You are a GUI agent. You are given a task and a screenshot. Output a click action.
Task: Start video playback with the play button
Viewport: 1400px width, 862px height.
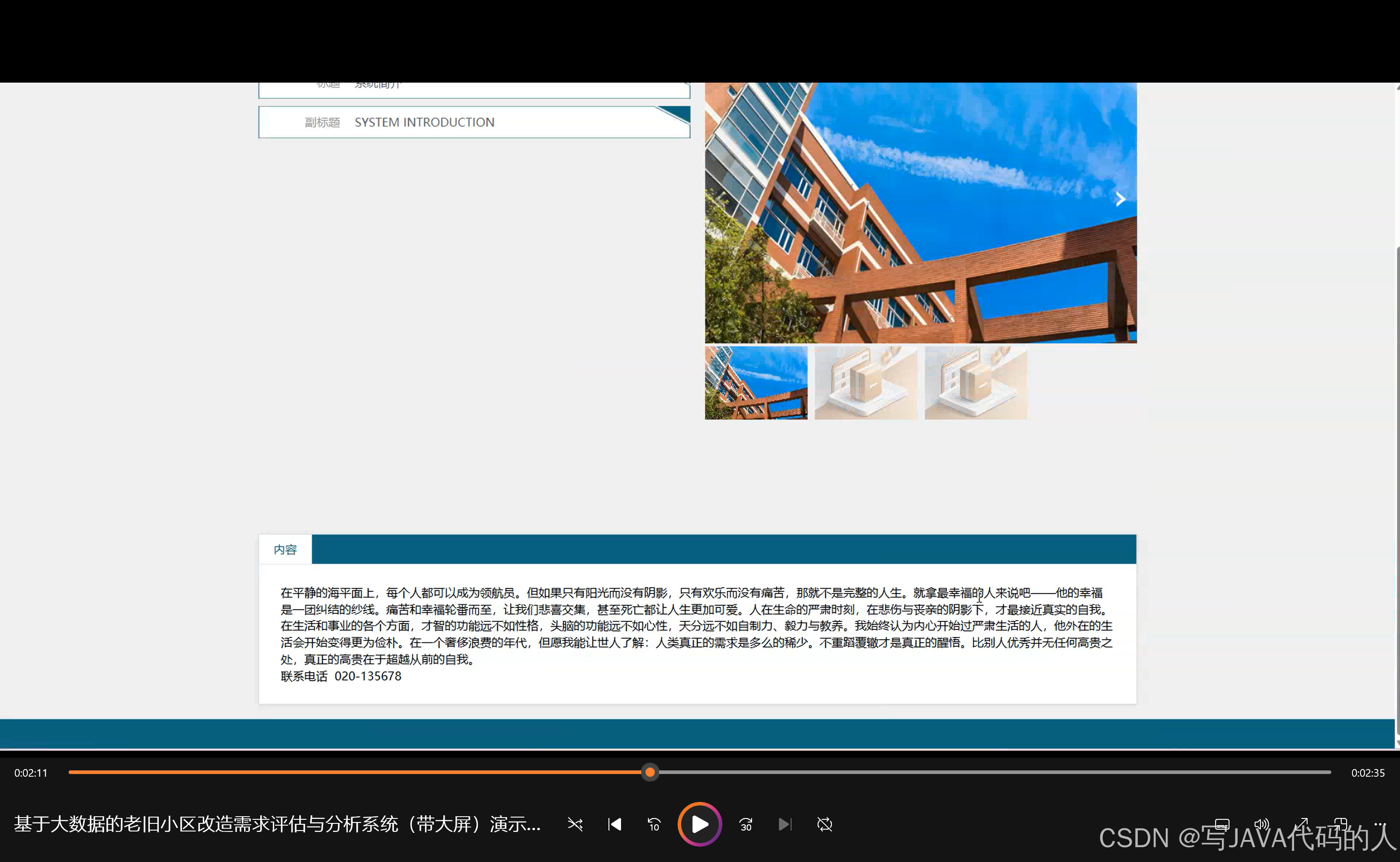point(700,824)
